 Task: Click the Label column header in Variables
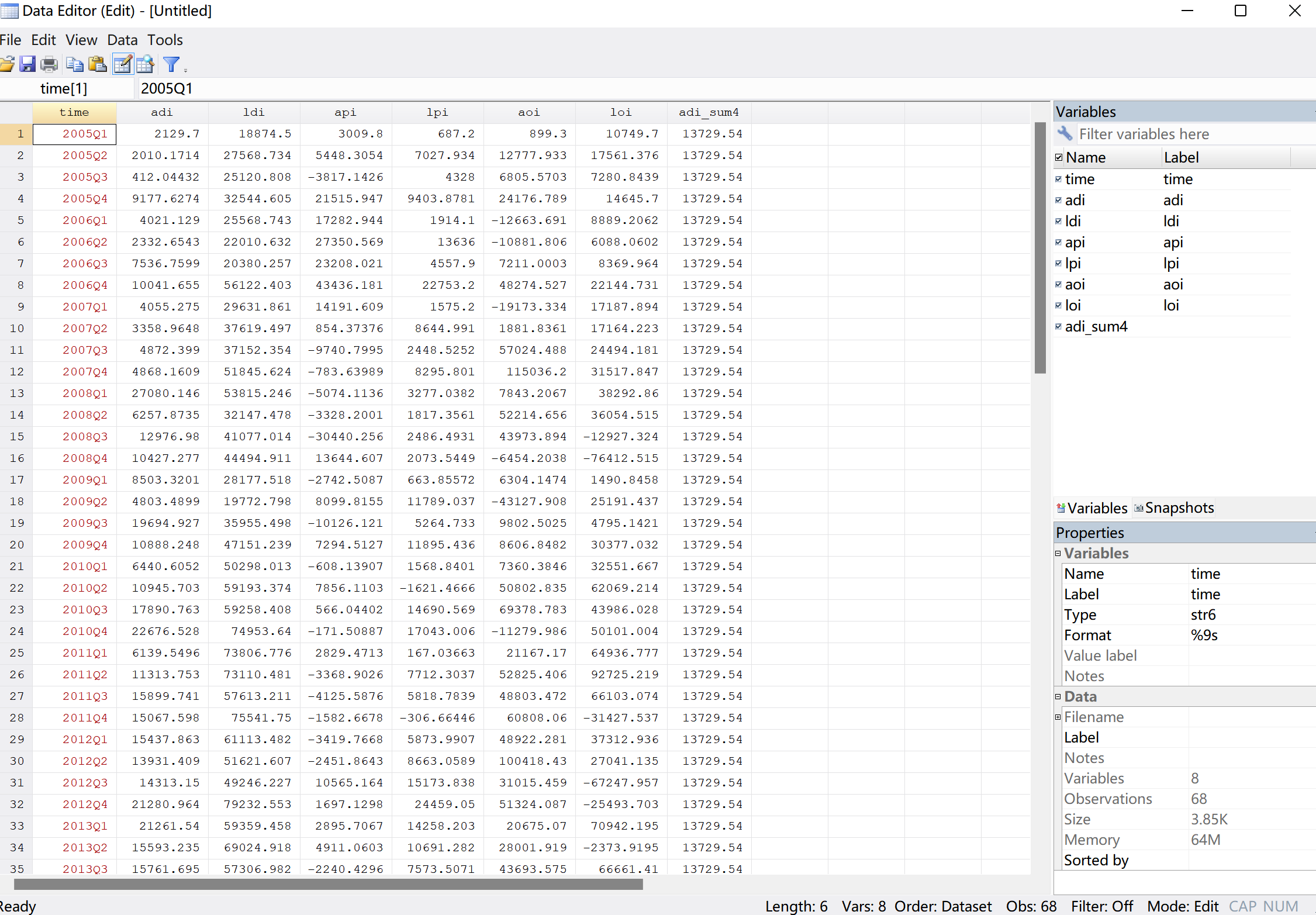tap(1181, 157)
